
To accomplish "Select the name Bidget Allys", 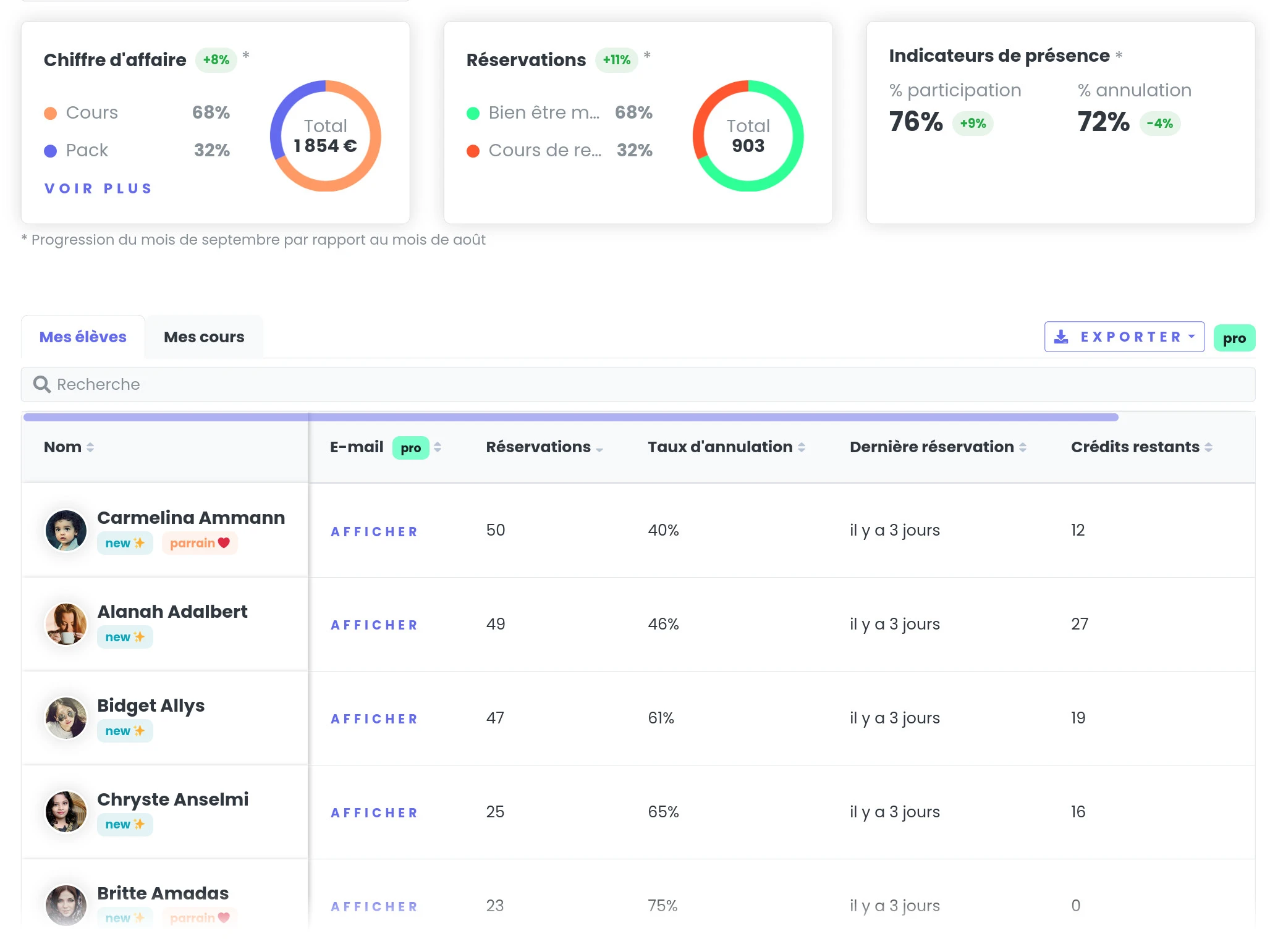I will (x=151, y=706).
